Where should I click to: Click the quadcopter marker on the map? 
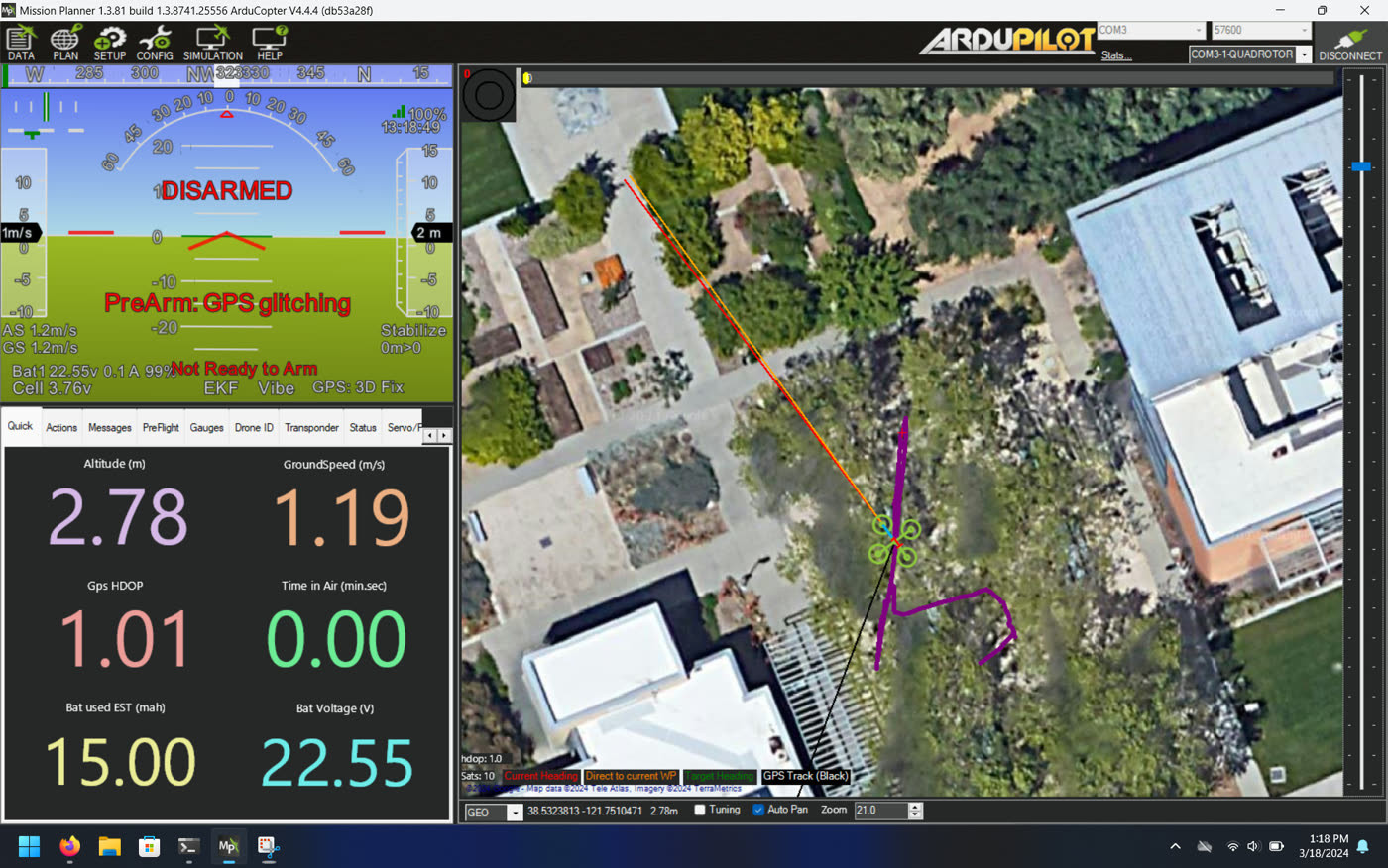coord(894,541)
